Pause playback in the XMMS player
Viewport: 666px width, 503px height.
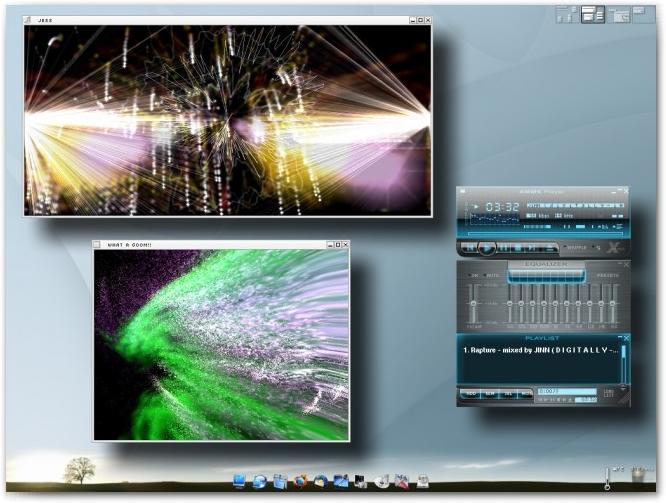click(x=505, y=247)
